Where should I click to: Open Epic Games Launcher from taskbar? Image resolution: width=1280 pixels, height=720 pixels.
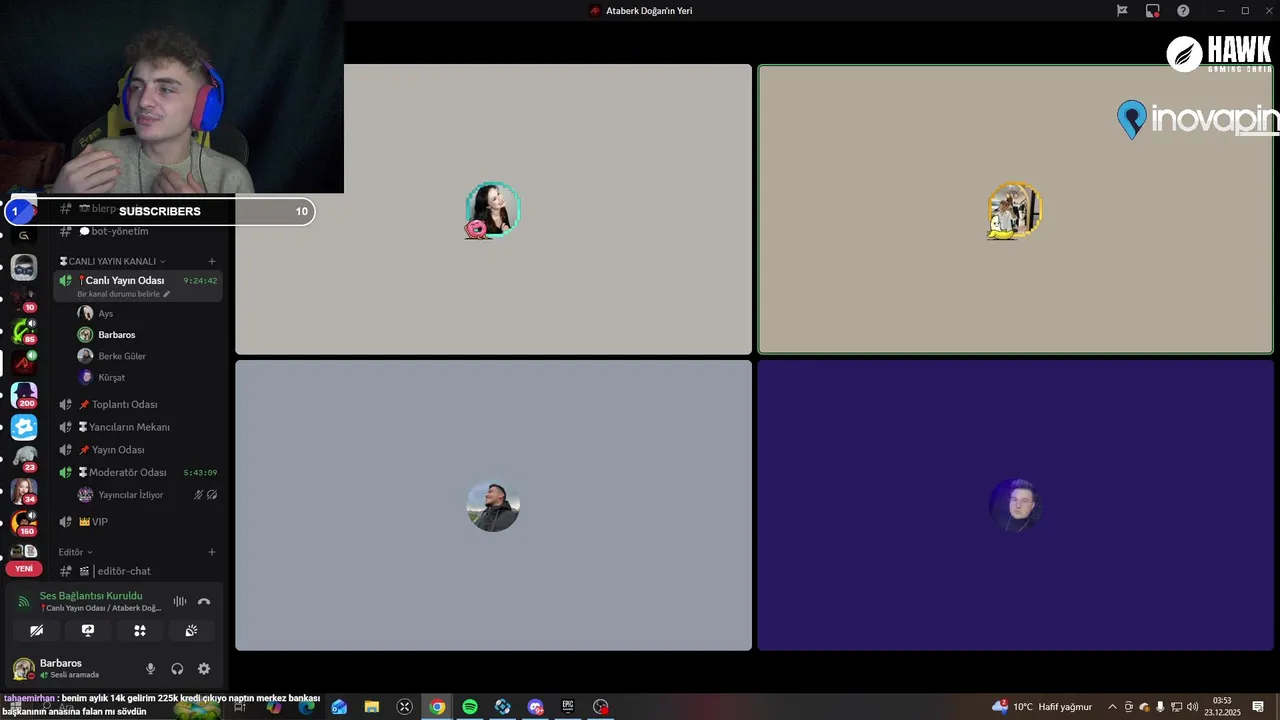tap(568, 707)
